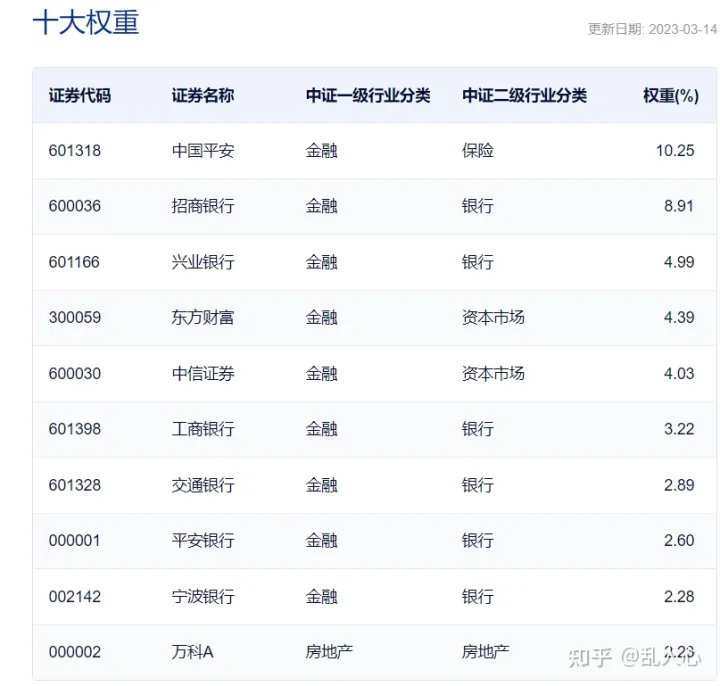720x686 pixels.
Task: Select security code 601328
Action: pyautogui.click(x=75, y=485)
